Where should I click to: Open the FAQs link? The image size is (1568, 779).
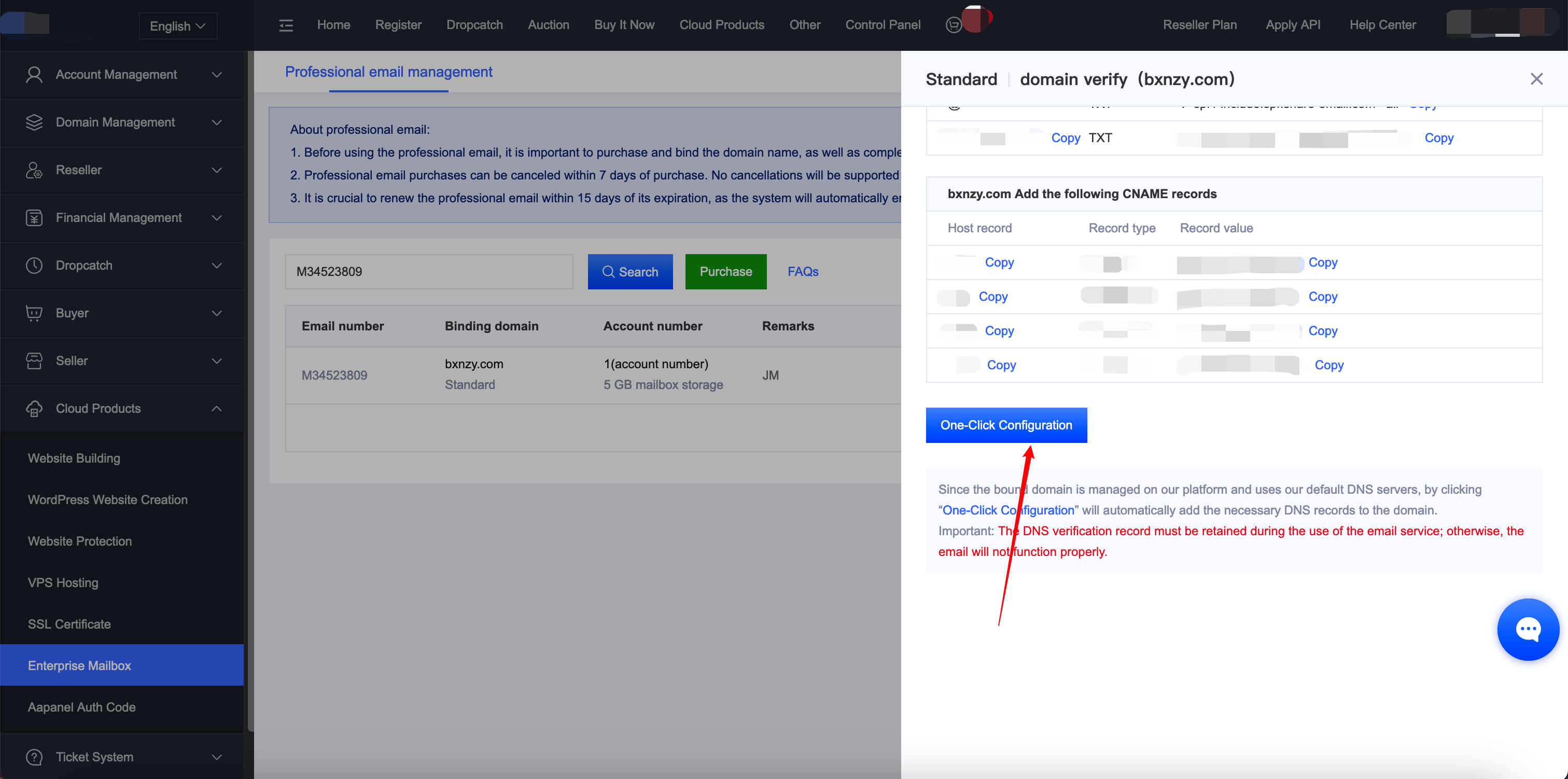pos(802,272)
